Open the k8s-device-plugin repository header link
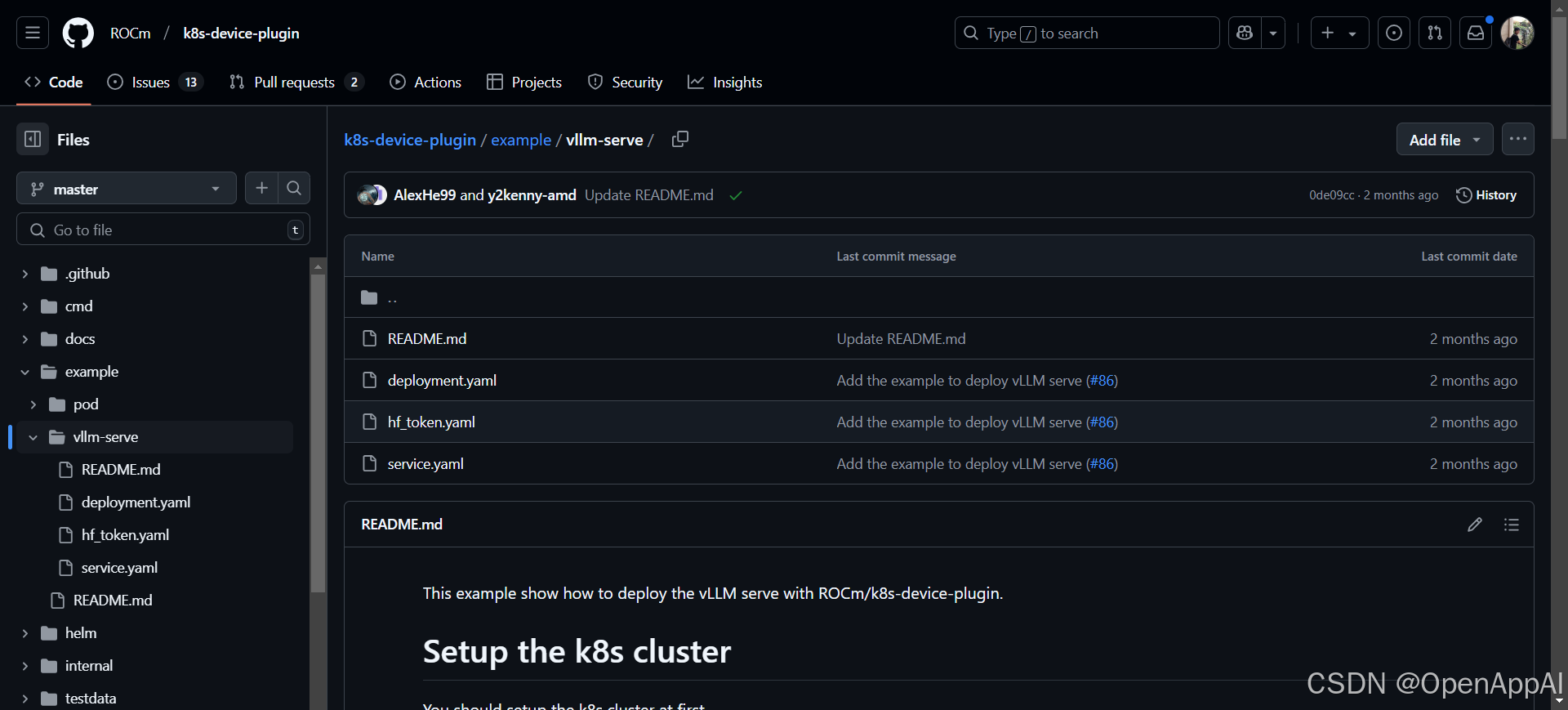Screen dimensions: 1568x710 click(241, 33)
